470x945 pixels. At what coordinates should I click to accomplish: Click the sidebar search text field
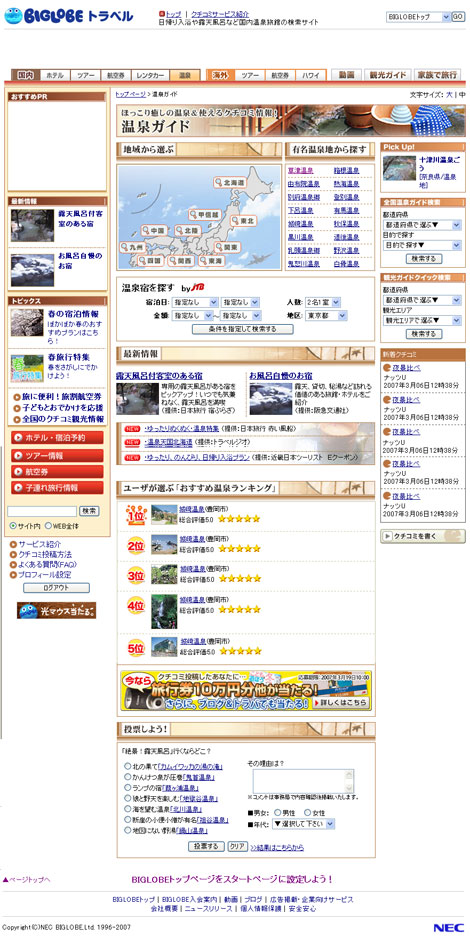[x=42, y=511]
